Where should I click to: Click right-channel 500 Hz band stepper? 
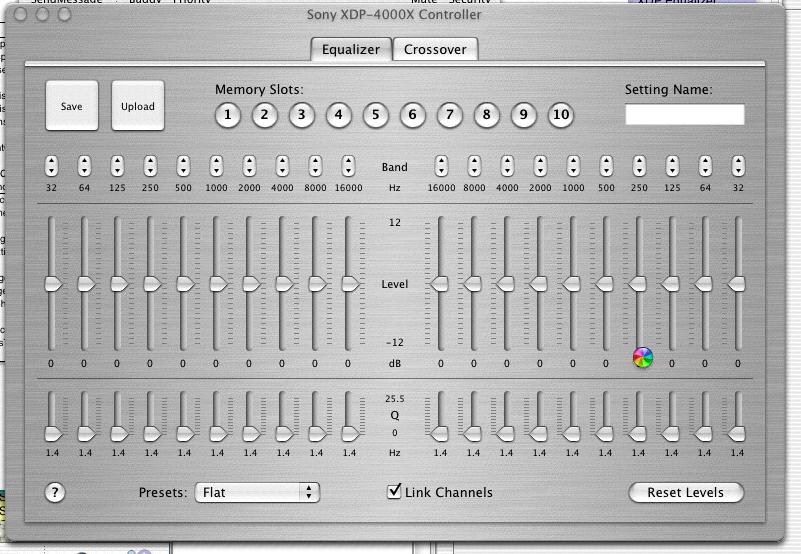point(606,166)
